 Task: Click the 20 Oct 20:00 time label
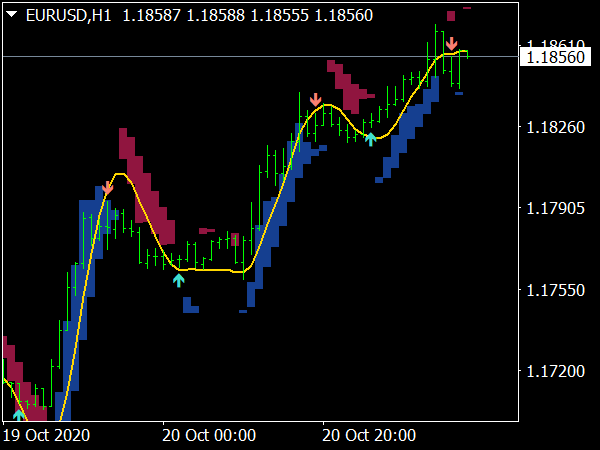(x=369, y=435)
